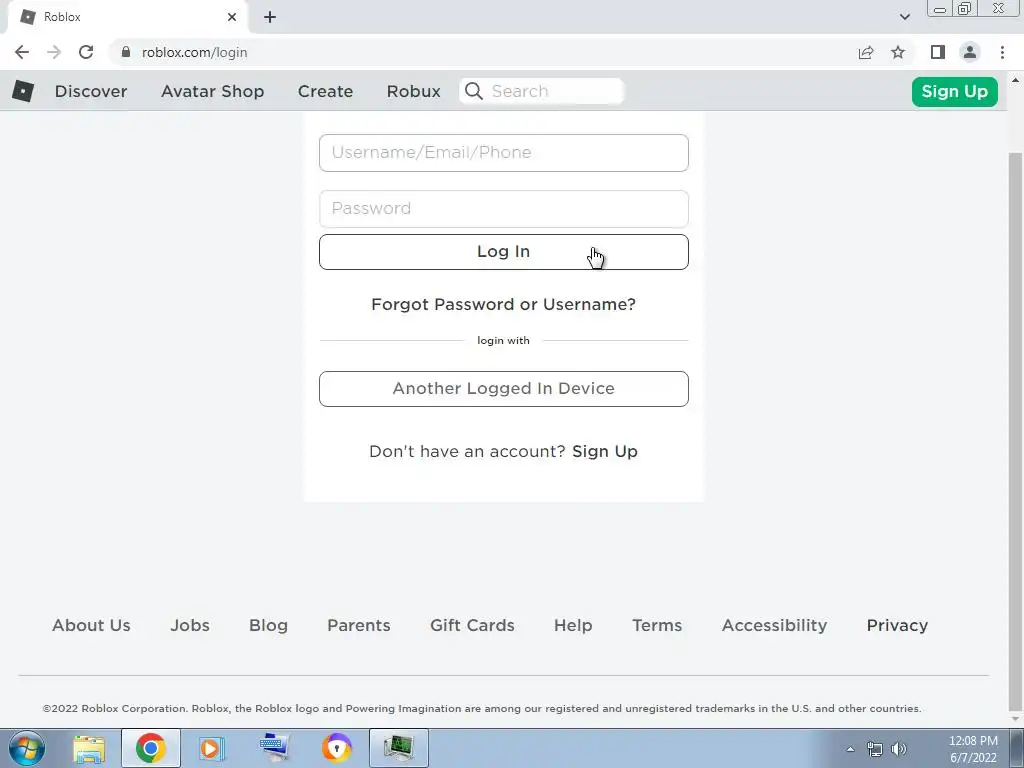Viewport: 1024px width, 768px height.
Task: Open the Avatar Shop menu item
Action: [x=213, y=91]
